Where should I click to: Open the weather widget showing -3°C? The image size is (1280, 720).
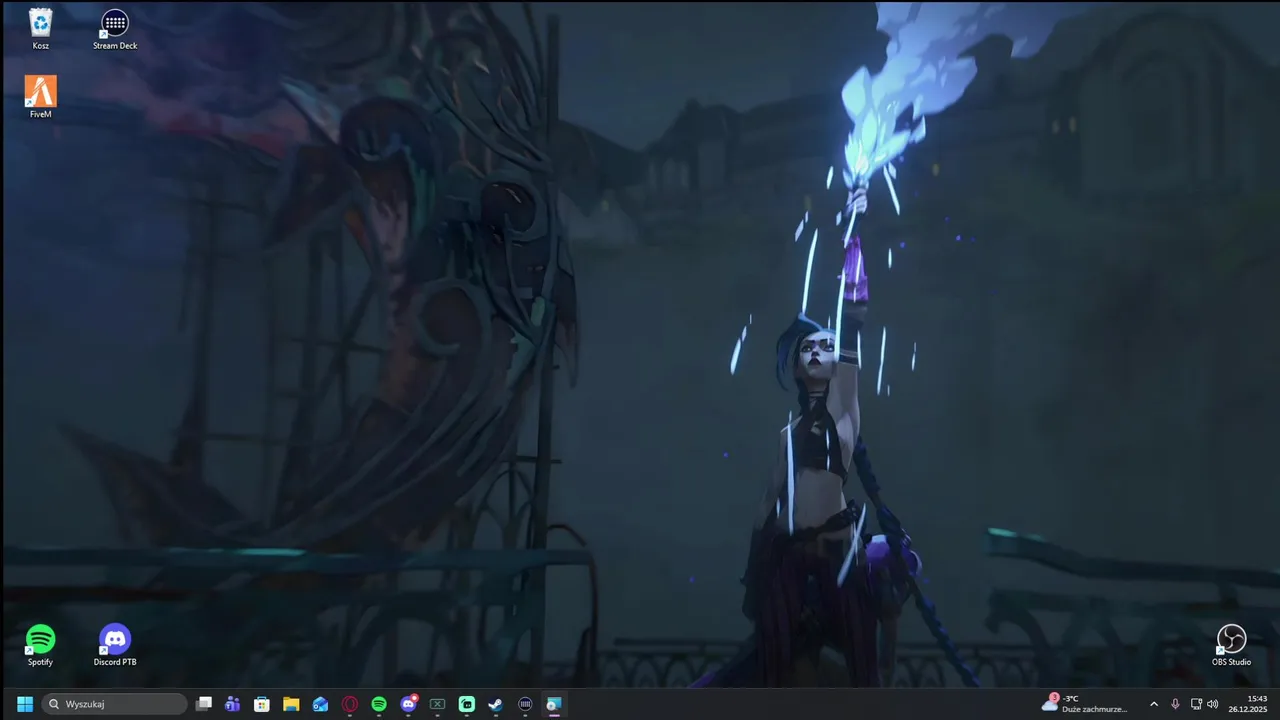1084,704
